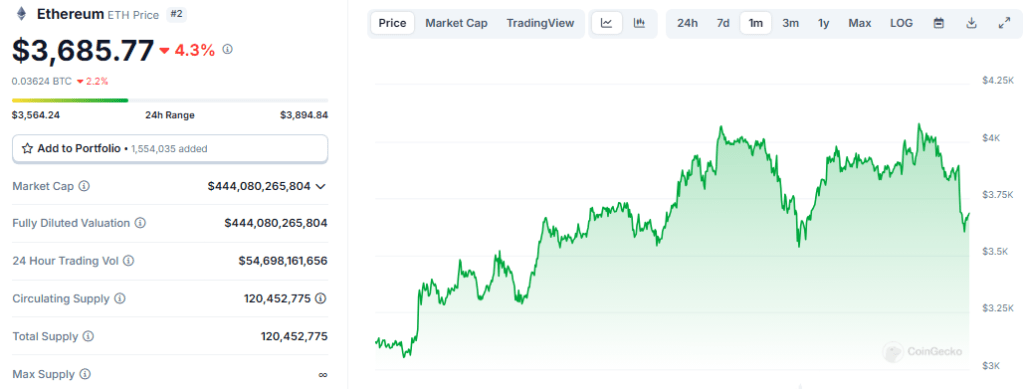1024x389 pixels.
Task: Select the 7d range button
Action: tap(723, 23)
